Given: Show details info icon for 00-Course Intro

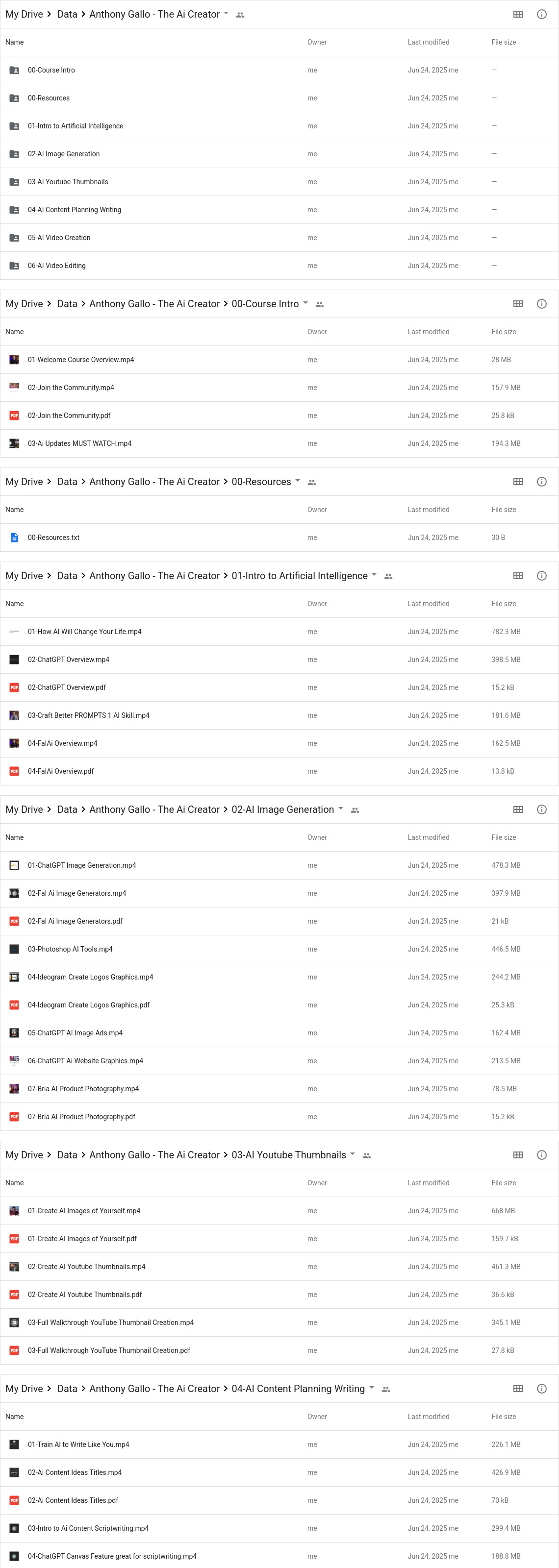Looking at the screenshot, I should 541,304.
